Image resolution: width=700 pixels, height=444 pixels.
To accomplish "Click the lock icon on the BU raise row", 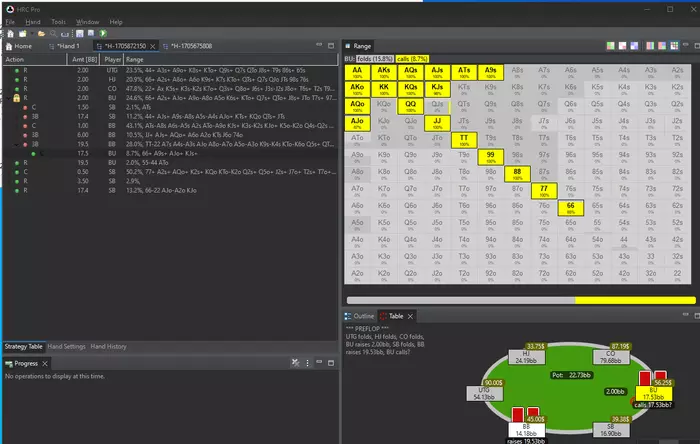I will coord(17,98).
